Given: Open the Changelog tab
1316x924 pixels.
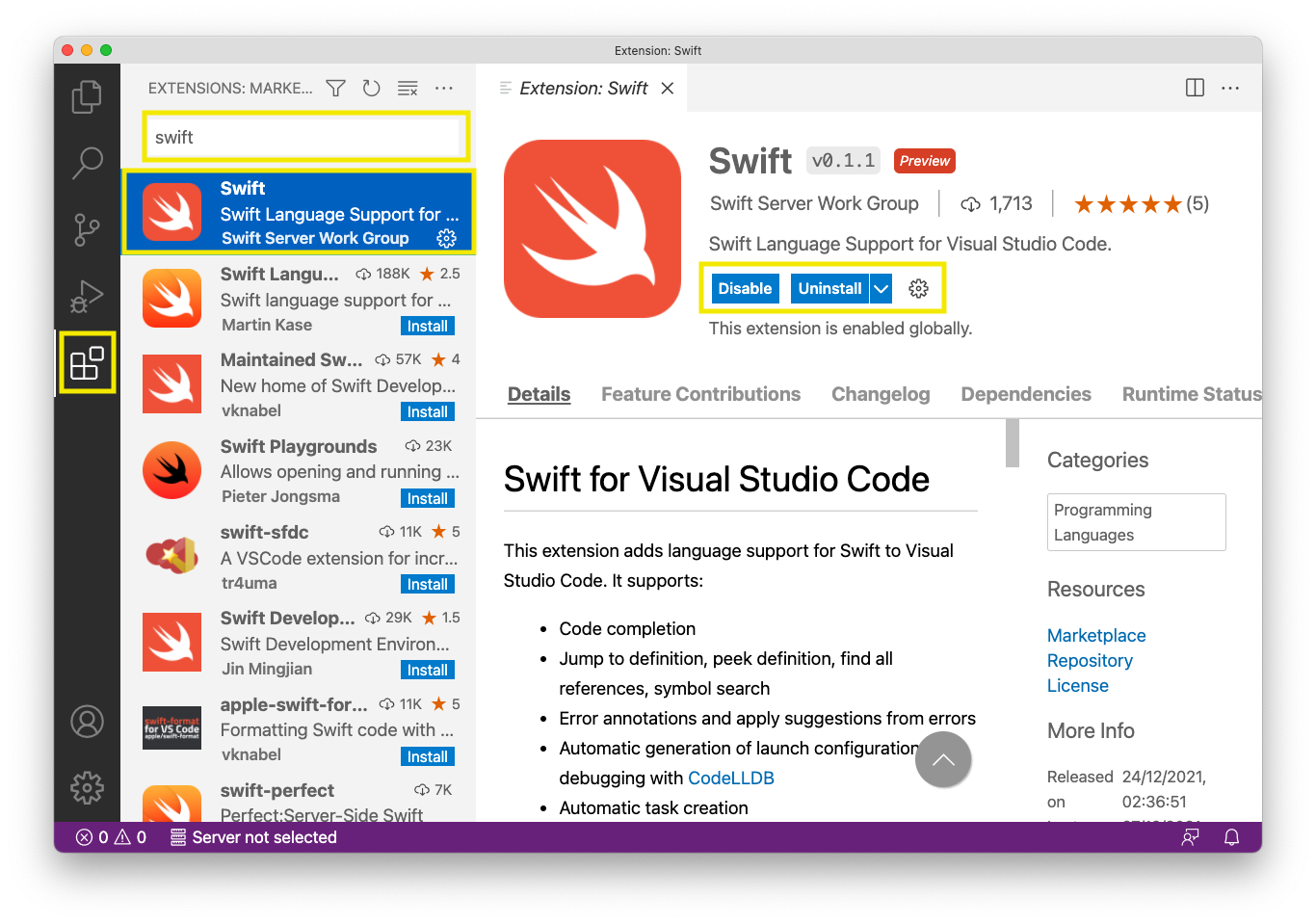Looking at the screenshot, I should (x=881, y=394).
